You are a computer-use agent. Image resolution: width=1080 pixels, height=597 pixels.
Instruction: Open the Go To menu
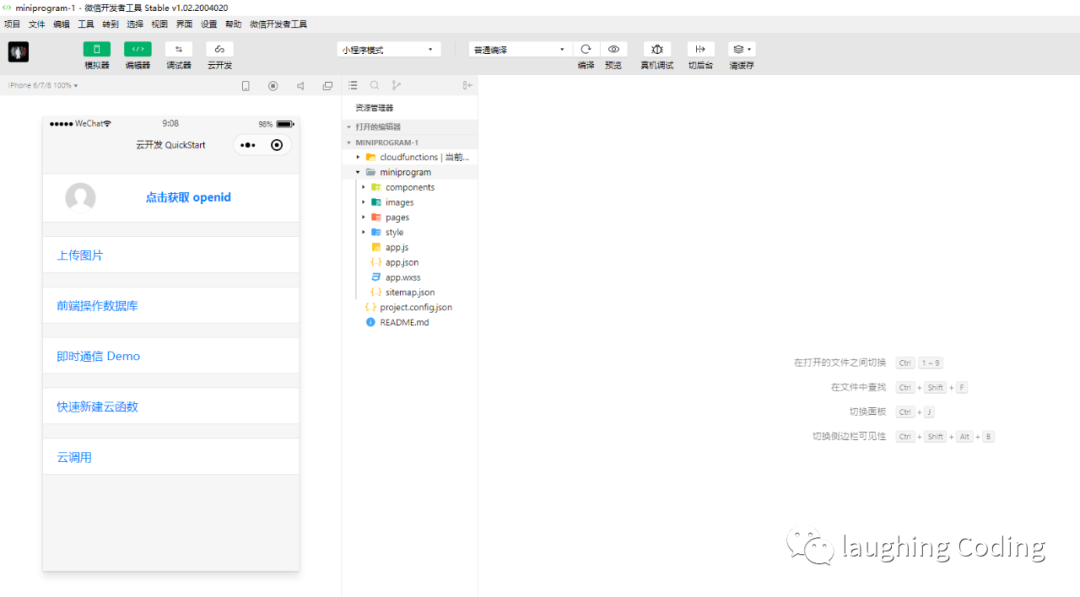[110, 24]
